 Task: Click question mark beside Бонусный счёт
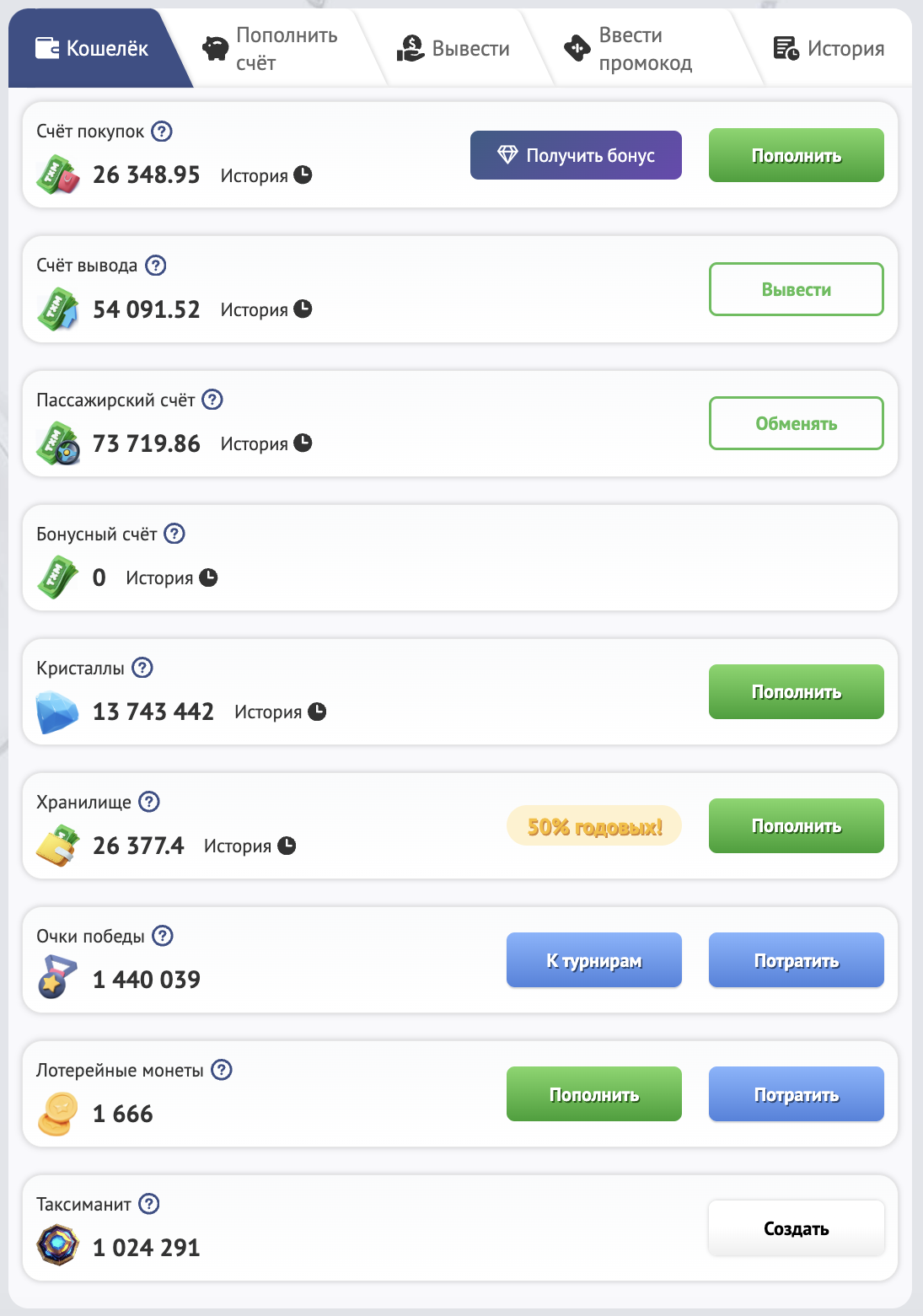(174, 534)
